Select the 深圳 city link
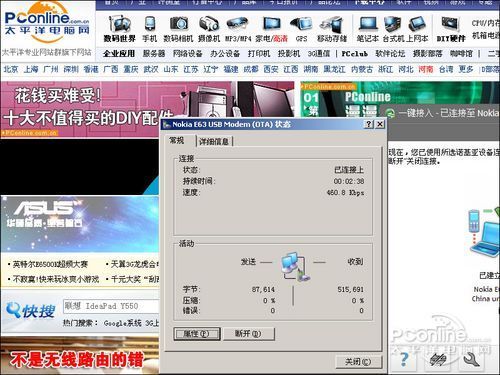The height and width of the screenshot is (375, 500). (x=71, y=69)
